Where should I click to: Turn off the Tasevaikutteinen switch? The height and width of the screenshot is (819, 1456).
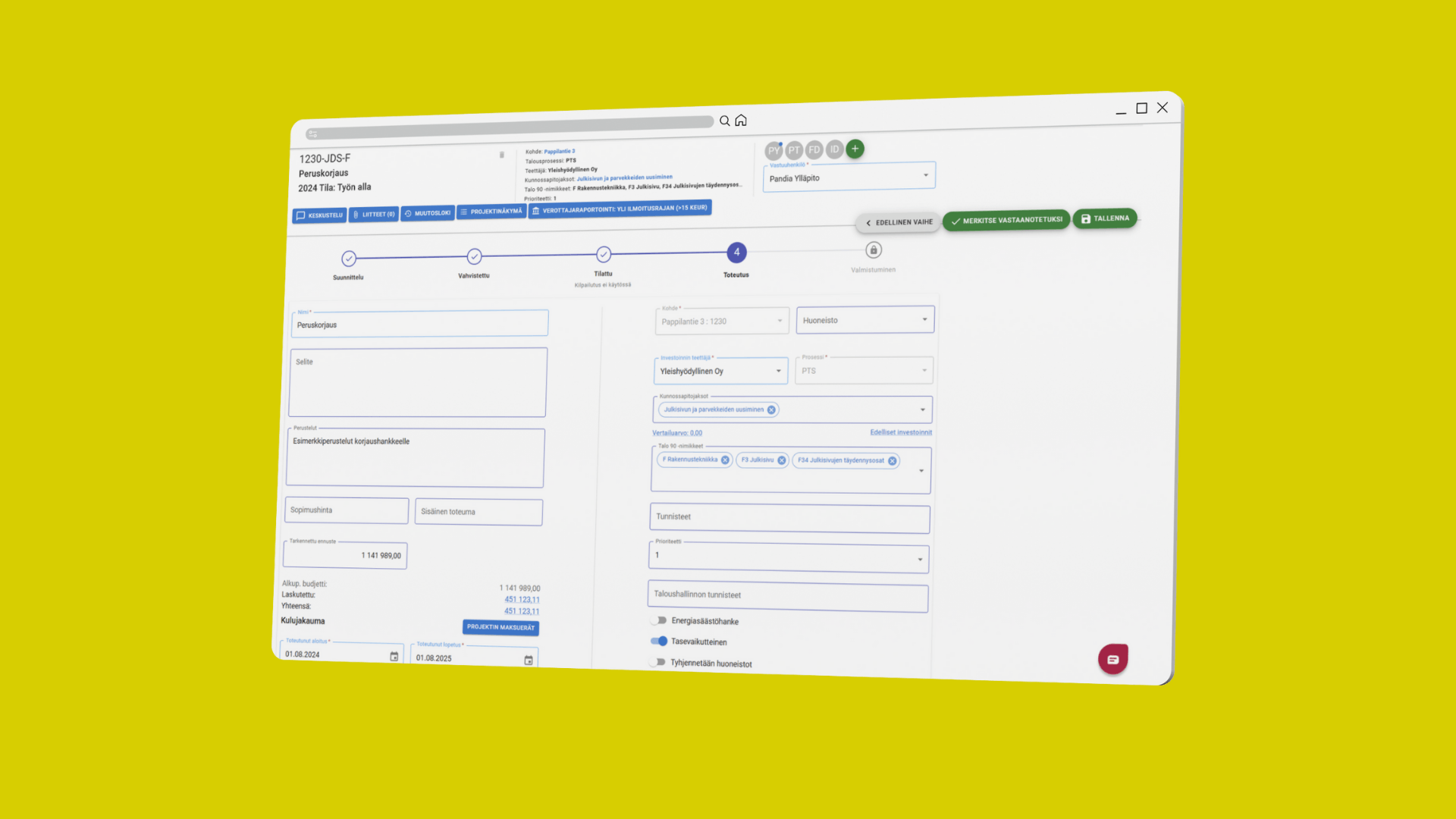pos(659,641)
